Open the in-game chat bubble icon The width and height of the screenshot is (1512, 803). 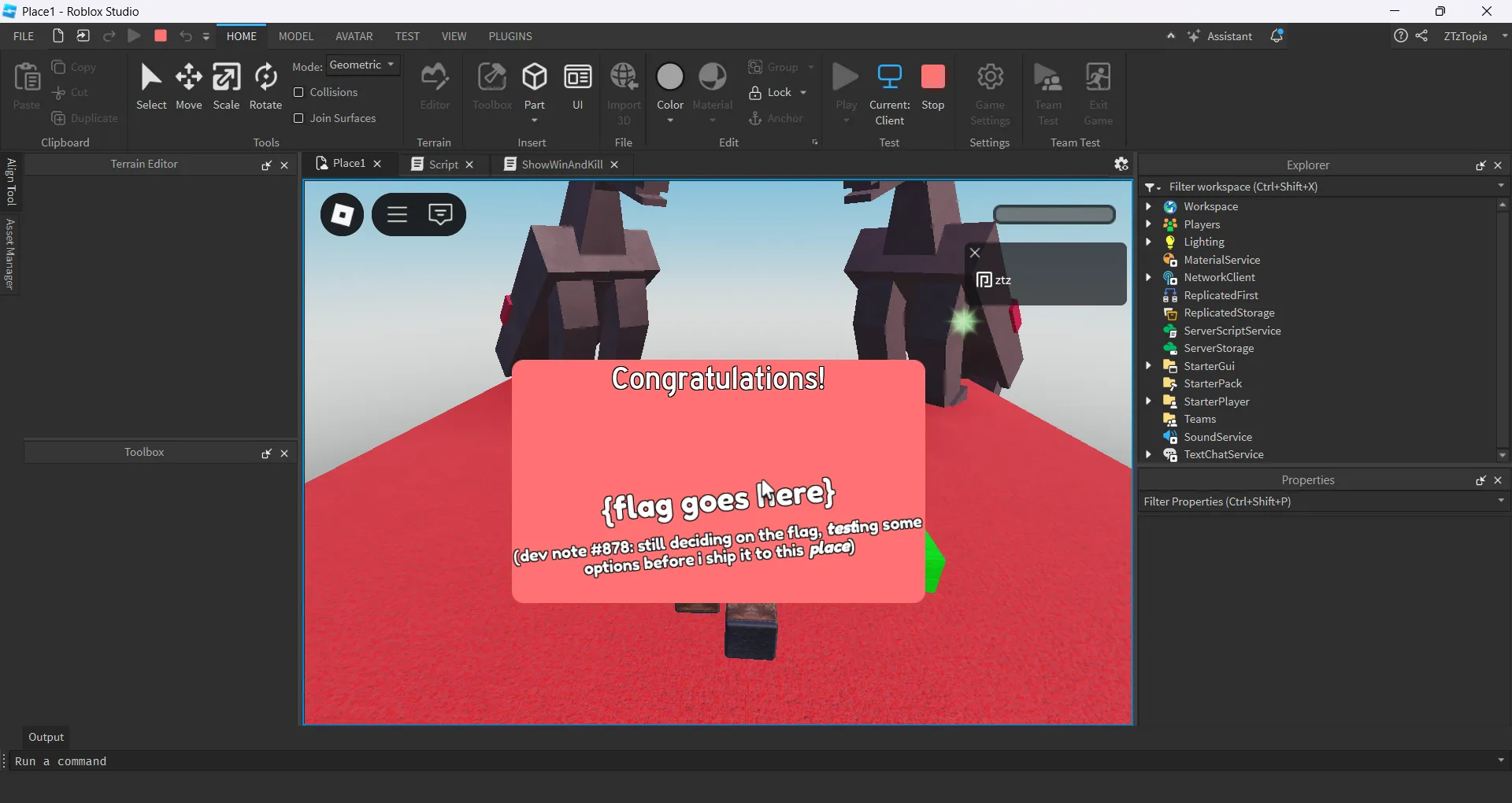[440, 214]
